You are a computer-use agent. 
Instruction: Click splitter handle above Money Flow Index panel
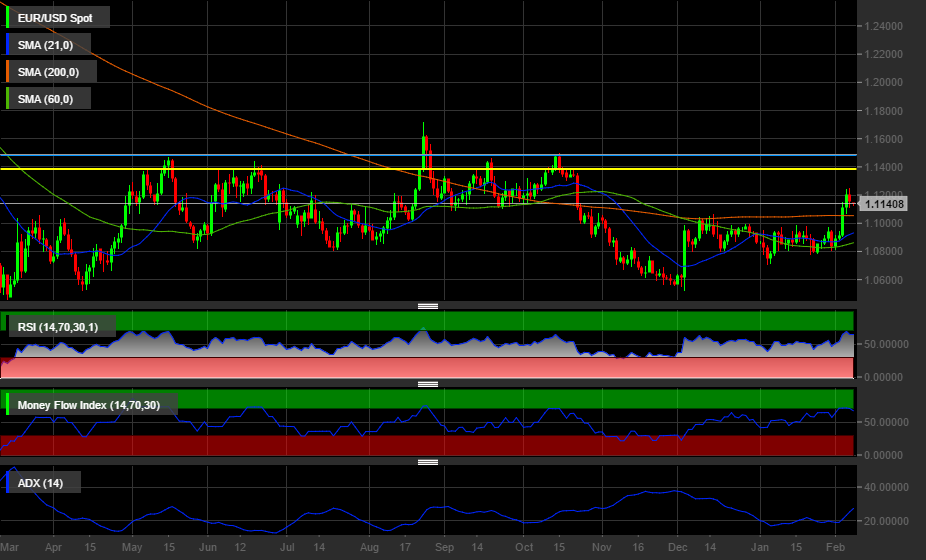click(x=428, y=384)
